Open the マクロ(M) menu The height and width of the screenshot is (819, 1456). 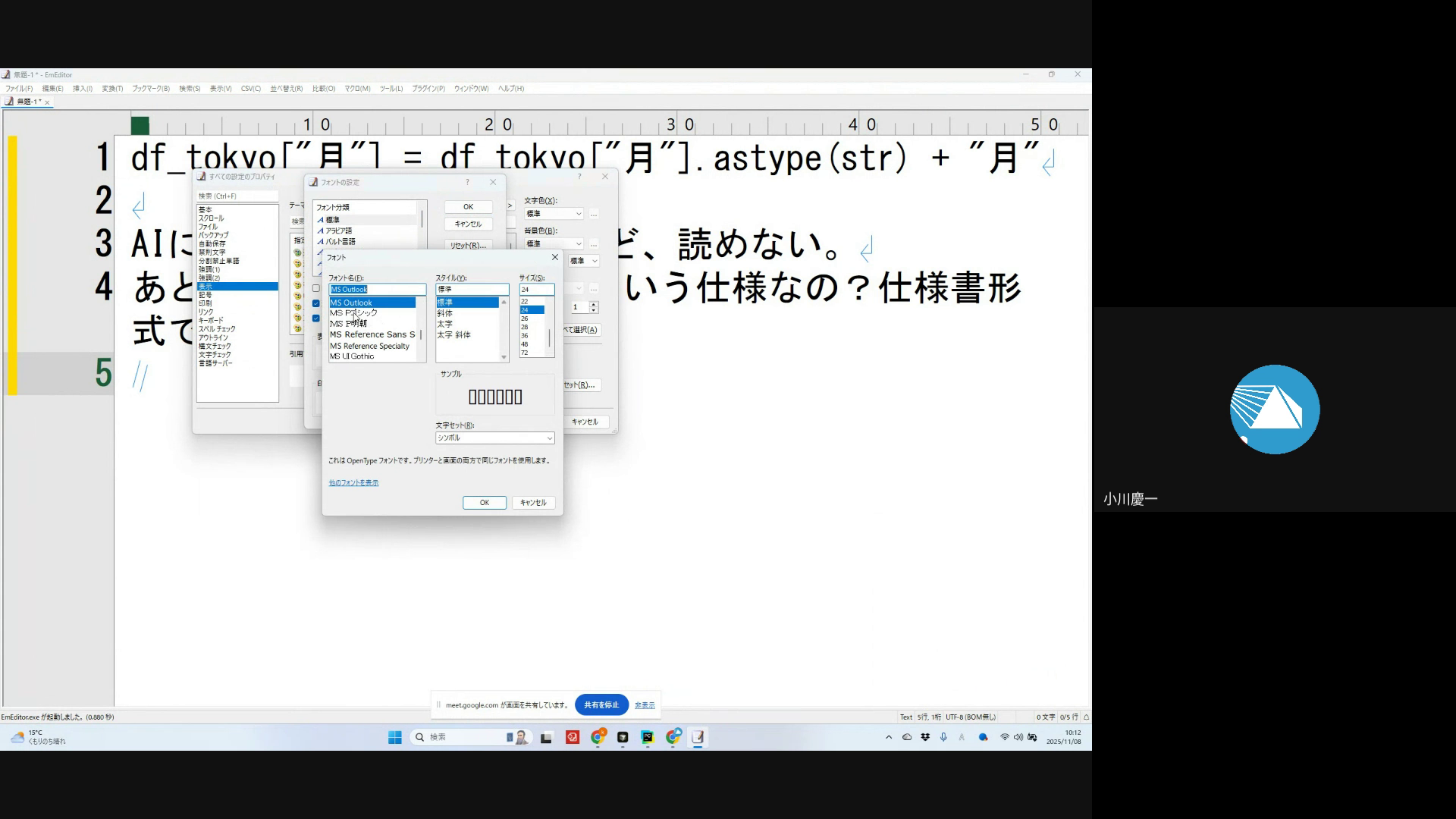tap(357, 89)
